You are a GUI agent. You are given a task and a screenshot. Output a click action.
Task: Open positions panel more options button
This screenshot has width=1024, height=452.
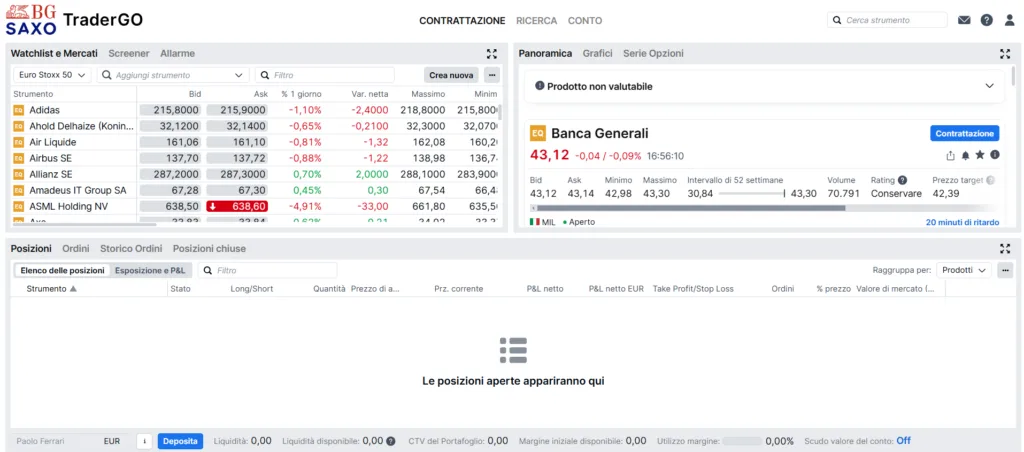[1005, 270]
